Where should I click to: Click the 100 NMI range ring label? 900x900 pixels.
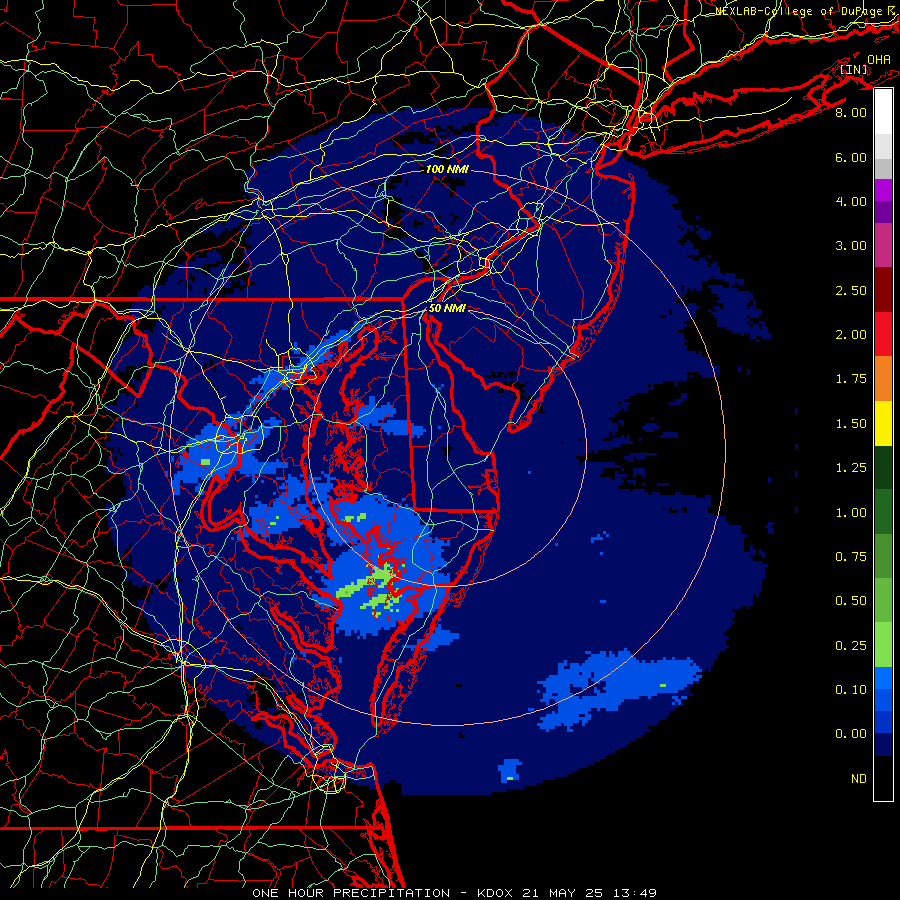tap(447, 169)
